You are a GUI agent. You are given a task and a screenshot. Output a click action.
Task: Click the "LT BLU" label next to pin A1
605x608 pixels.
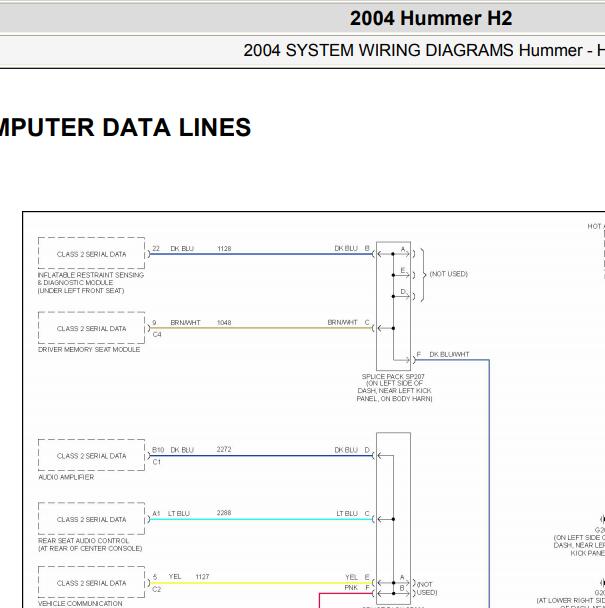179,513
